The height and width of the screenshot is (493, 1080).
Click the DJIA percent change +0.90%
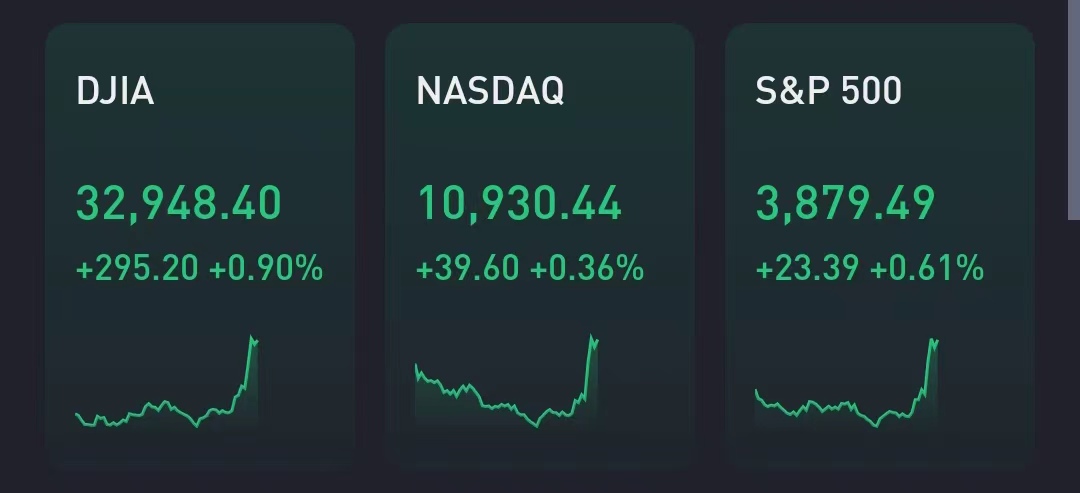pos(266,268)
